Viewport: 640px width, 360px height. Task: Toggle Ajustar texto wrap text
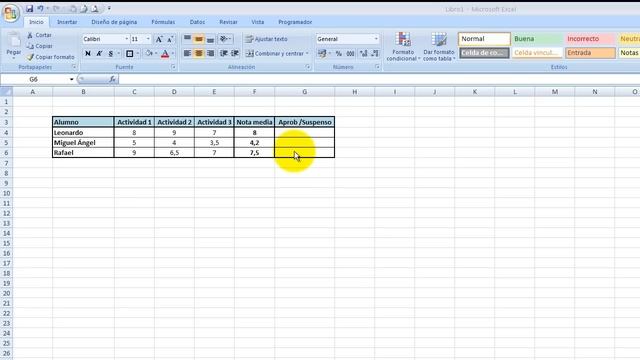click(267, 39)
